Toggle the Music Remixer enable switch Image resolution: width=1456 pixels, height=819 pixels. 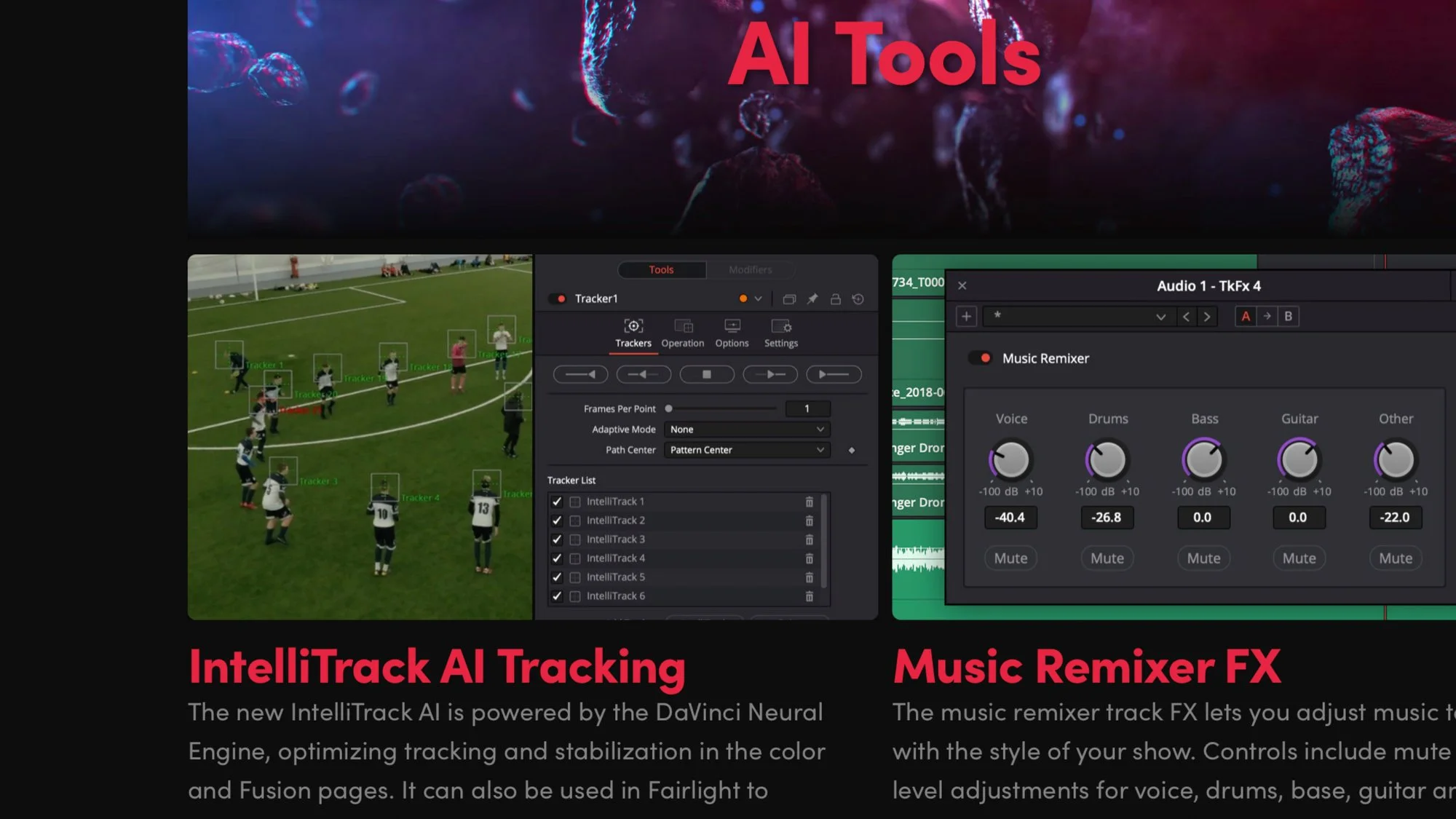tap(980, 358)
